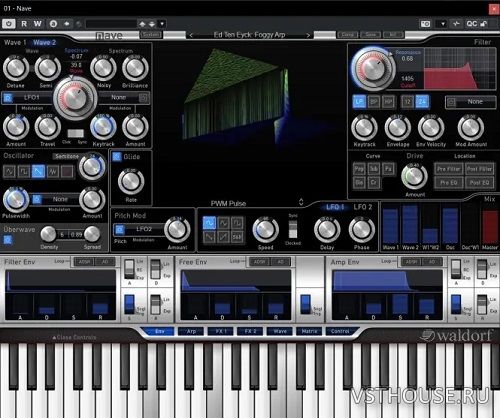This screenshot has width=500, height=418.
Task: Choose the sine LFO shape
Action: pyautogui.click(x=209, y=223)
